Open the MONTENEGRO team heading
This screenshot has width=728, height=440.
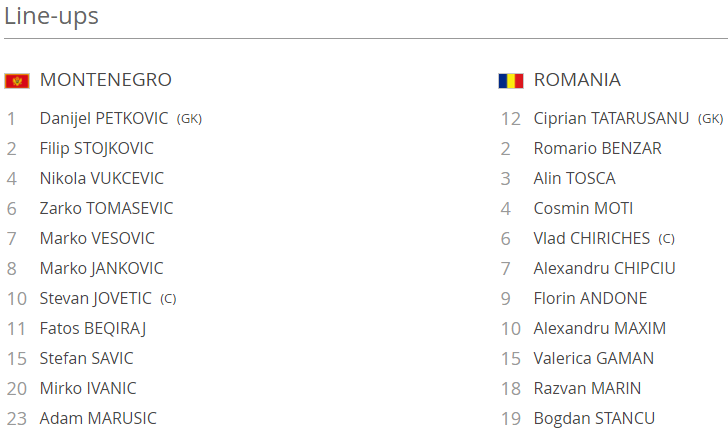tap(106, 80)
